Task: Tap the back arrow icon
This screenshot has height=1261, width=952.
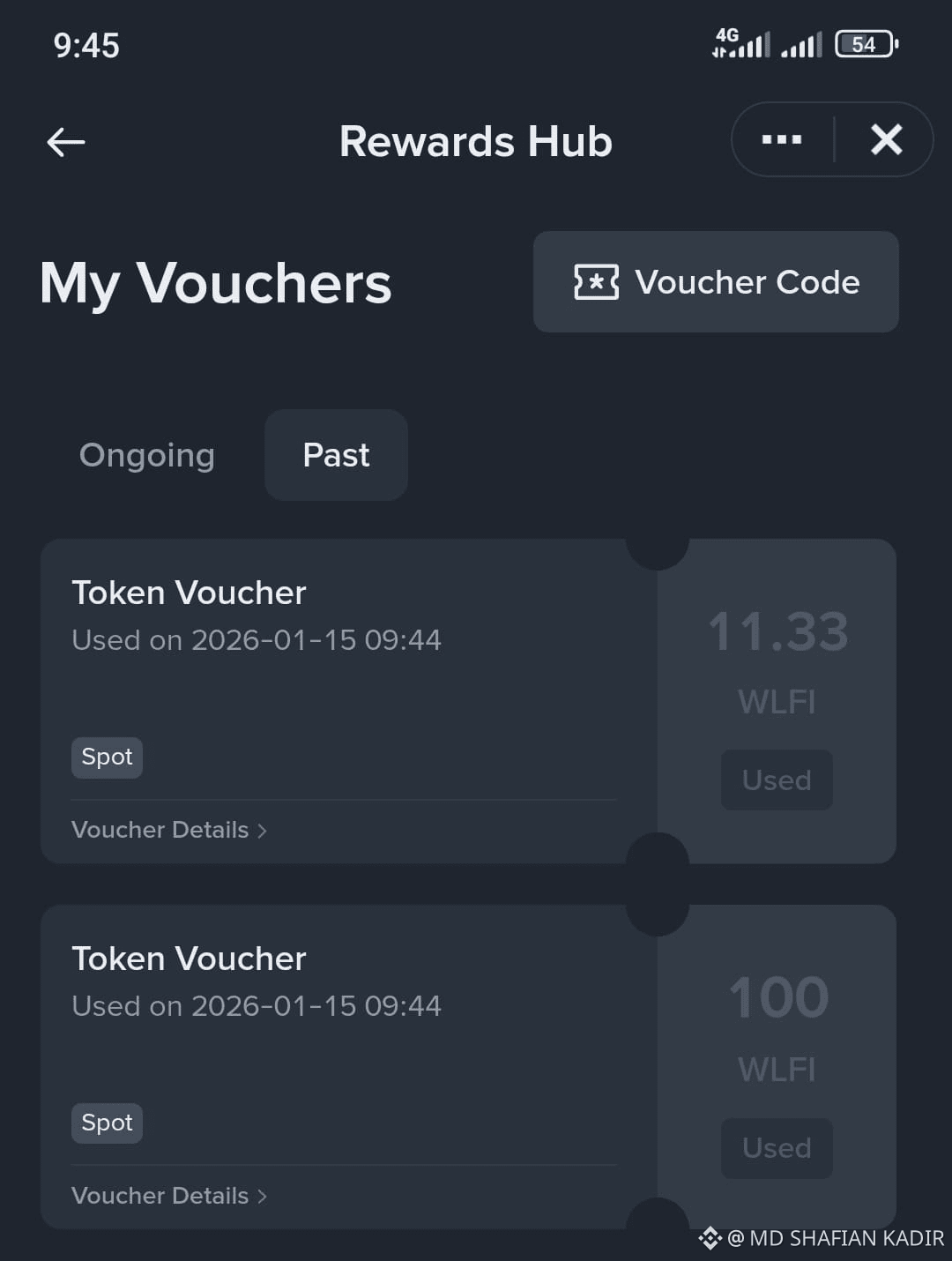Action: [66, 141]
